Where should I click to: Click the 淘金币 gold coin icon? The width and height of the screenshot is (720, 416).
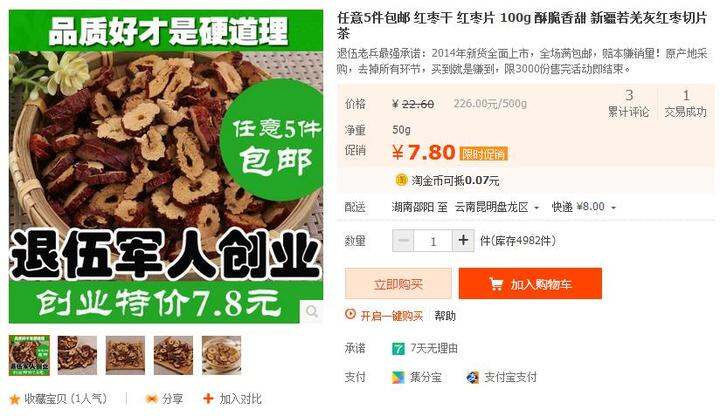point(401,180)
